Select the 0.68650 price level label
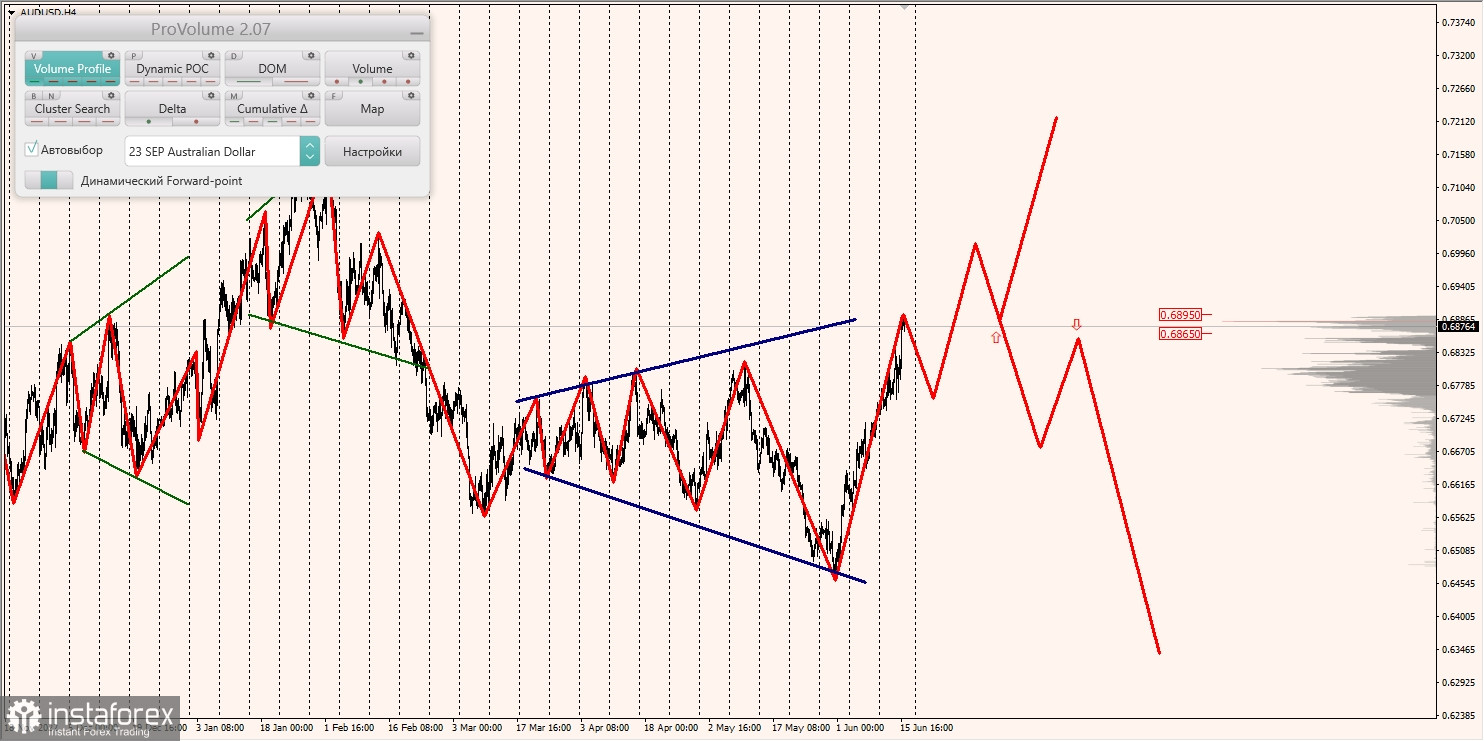This screenshot has width=1484, height=741. pyautogui.click(x=1180, y=333)
